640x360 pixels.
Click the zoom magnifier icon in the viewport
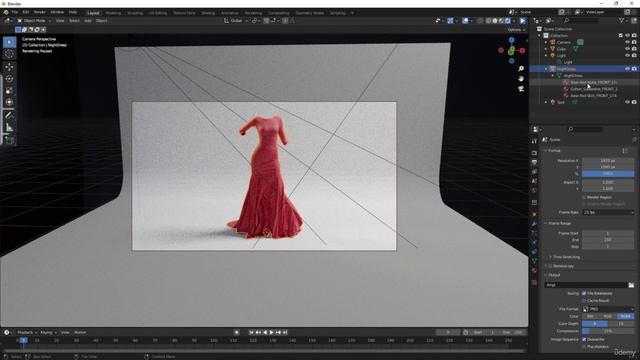(521, 69)
